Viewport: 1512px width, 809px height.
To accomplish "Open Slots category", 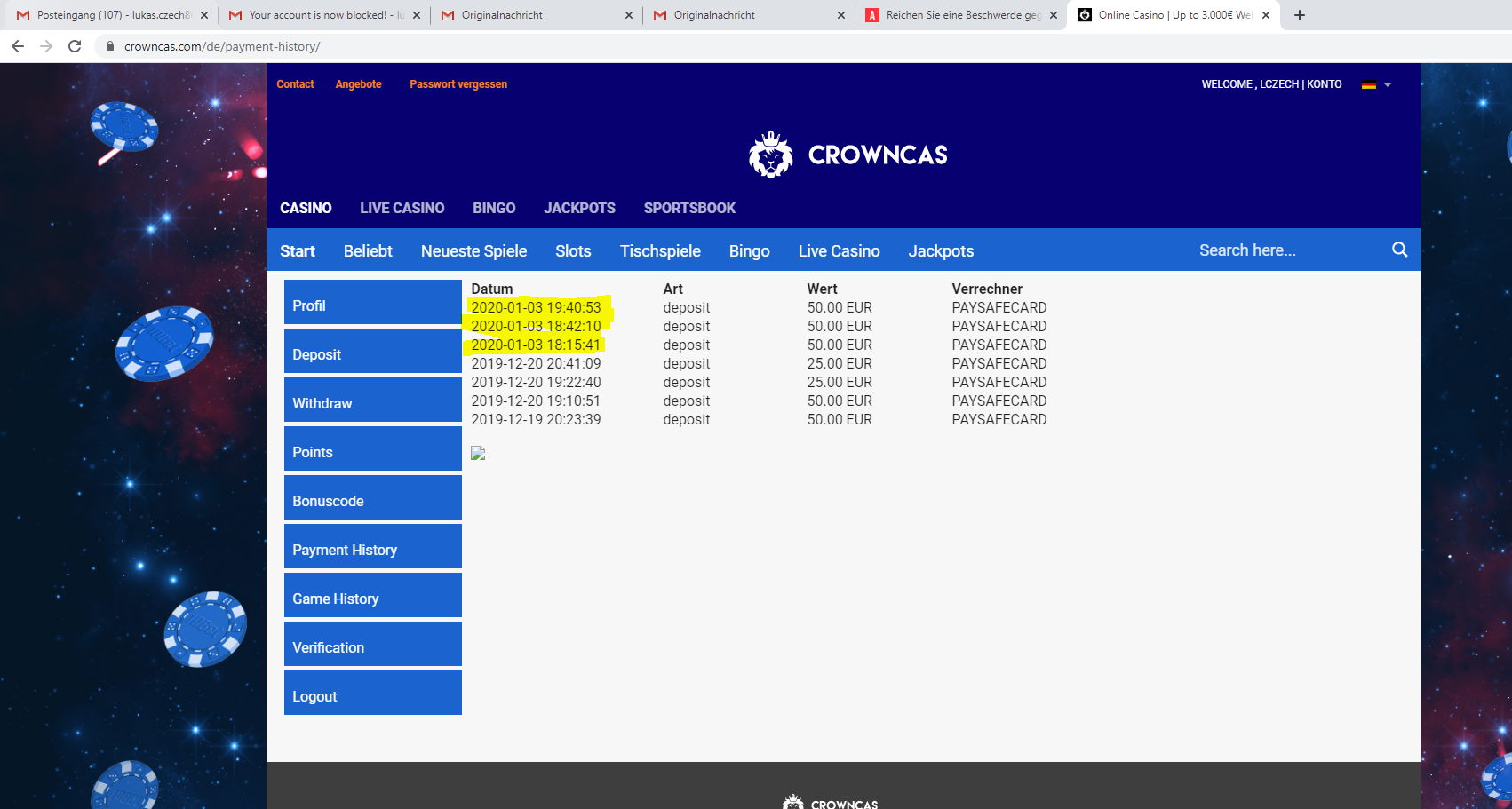I will pyautogui.click(x=573, y=251).
